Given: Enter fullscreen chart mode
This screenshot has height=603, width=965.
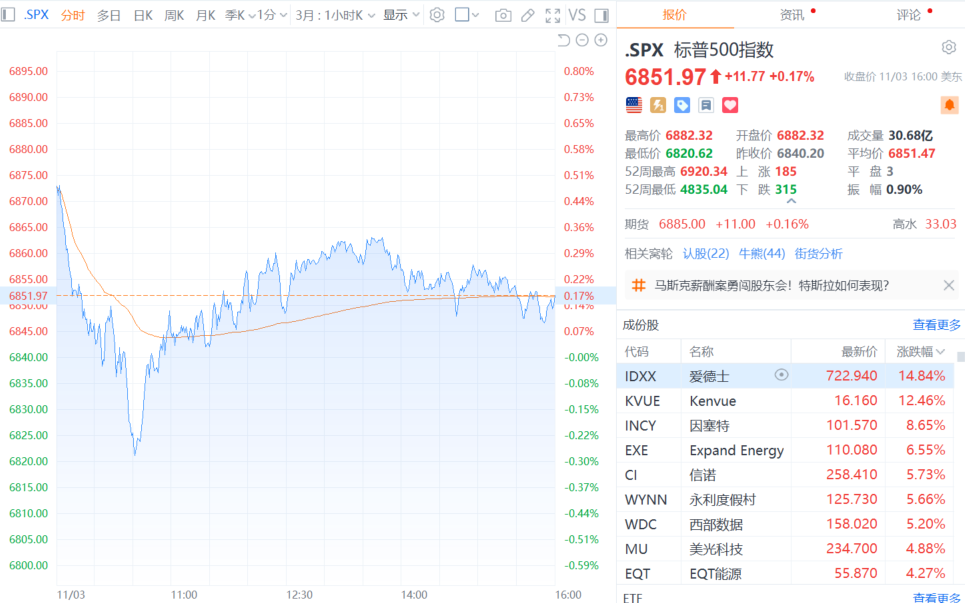Looking at the screenshot, I should tap(553, 15).
